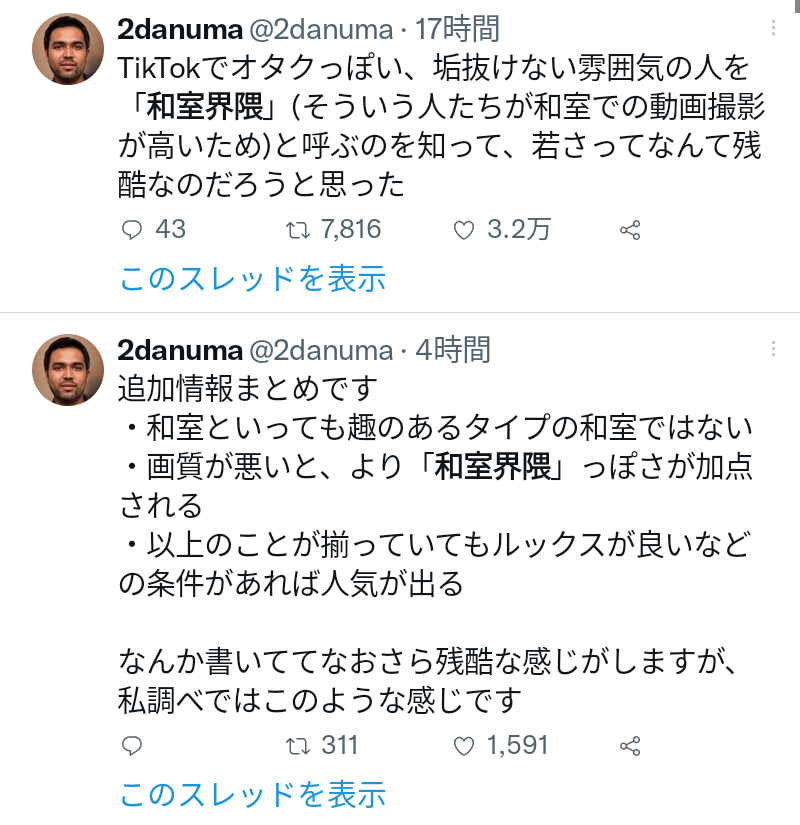Open more options on the 4時間 tweet
Screen dimensions: 800x825
(772, 349)
